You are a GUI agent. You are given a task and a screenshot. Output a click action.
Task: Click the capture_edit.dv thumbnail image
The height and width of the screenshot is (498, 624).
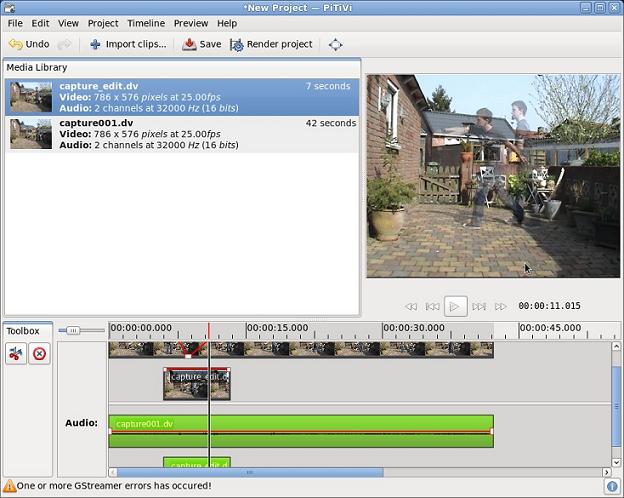(31, 97)
